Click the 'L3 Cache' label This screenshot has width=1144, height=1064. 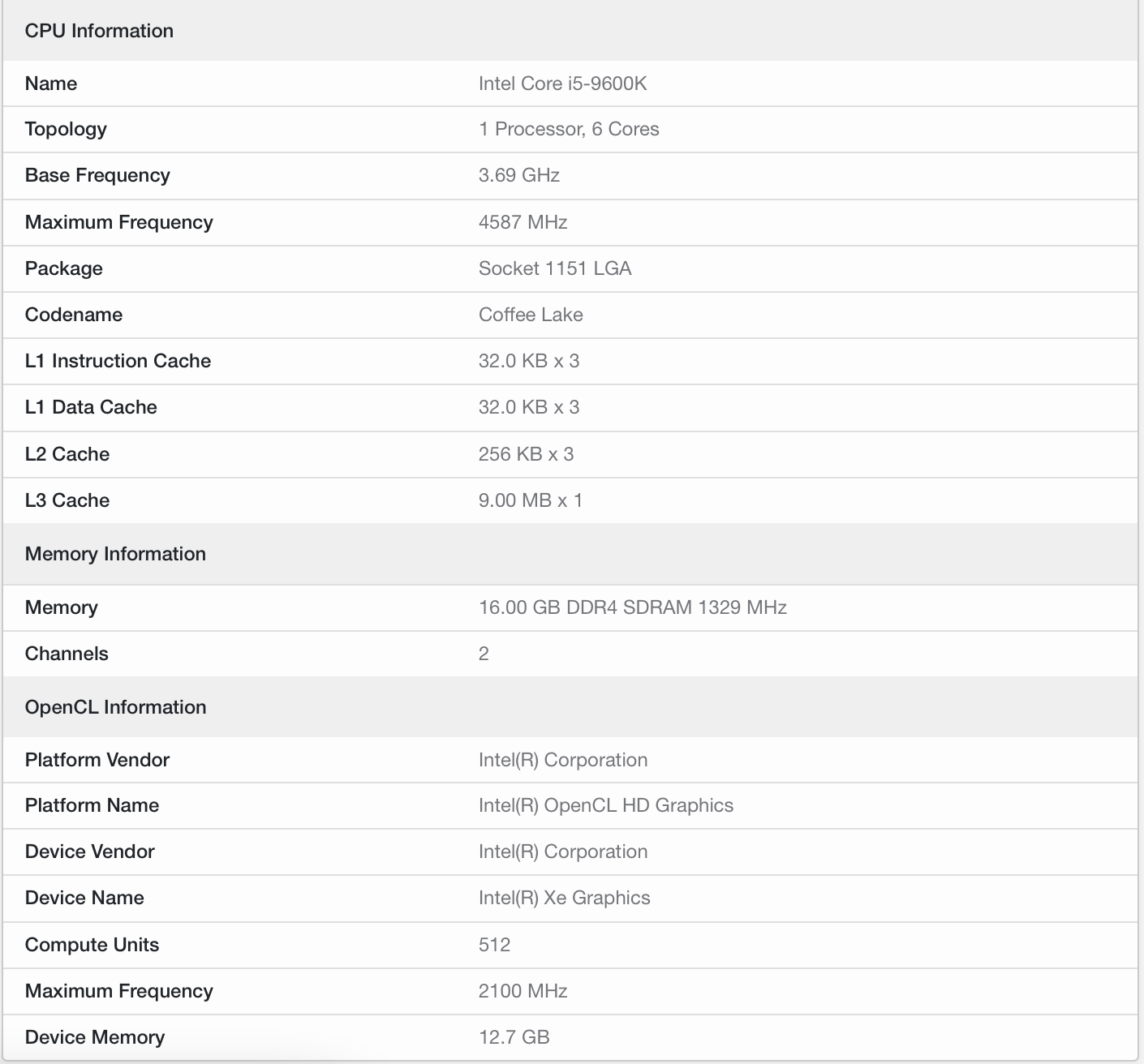coord(67,500)
